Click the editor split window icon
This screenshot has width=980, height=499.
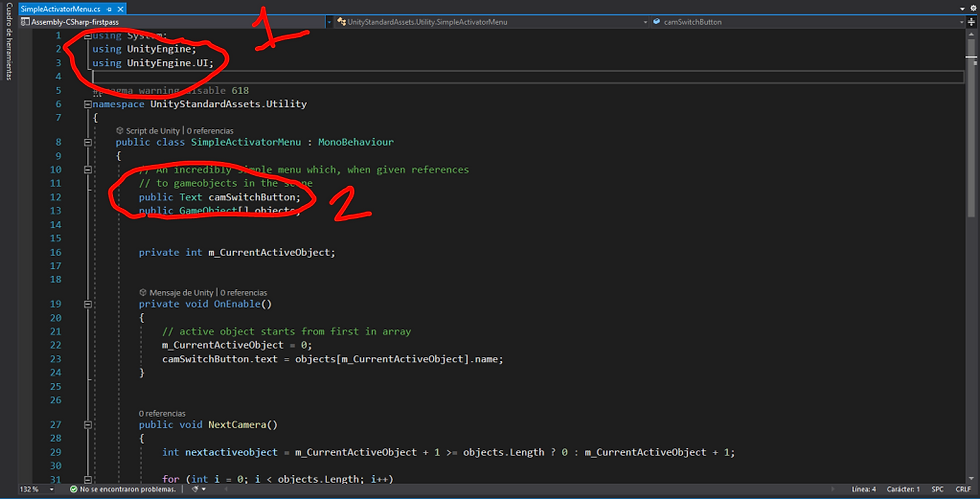point(971,22)
